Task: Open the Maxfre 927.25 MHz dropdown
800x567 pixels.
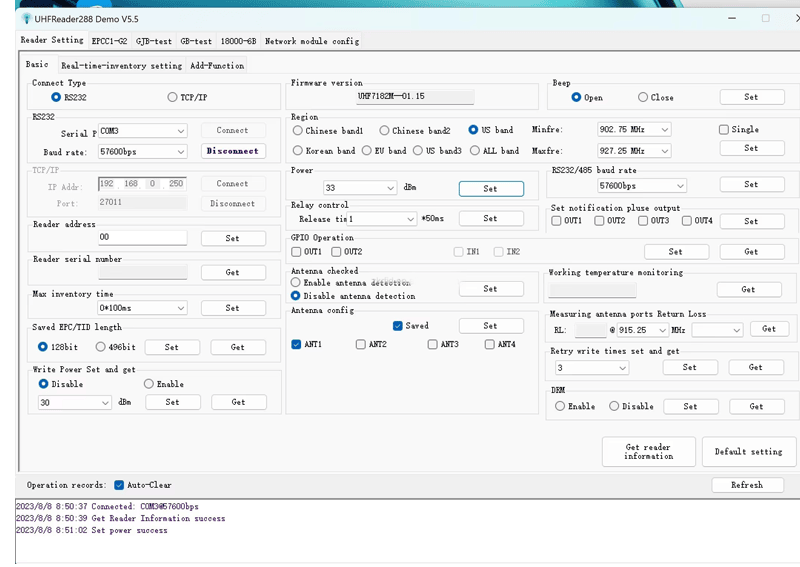Action: point(634,151)
